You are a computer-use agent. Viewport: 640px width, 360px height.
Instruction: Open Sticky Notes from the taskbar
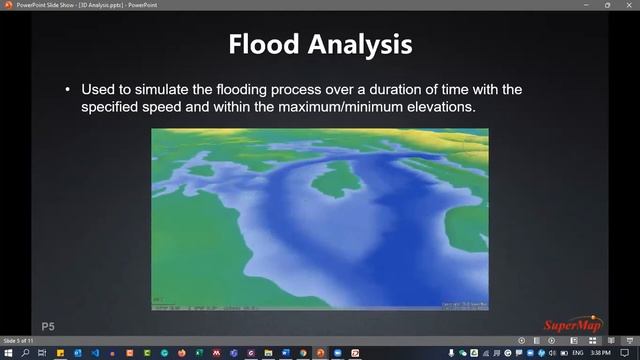60,353
